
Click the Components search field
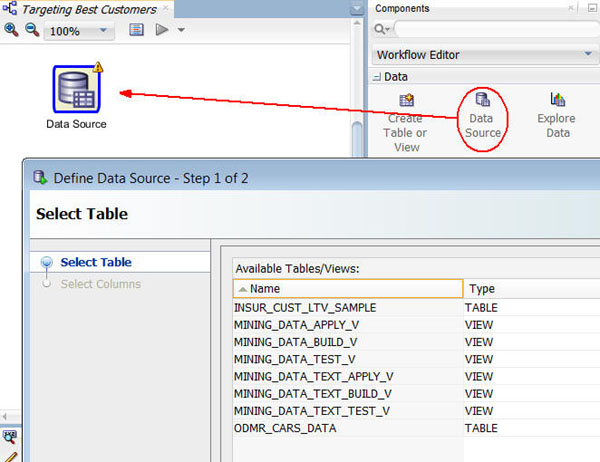tap(497, 29)
